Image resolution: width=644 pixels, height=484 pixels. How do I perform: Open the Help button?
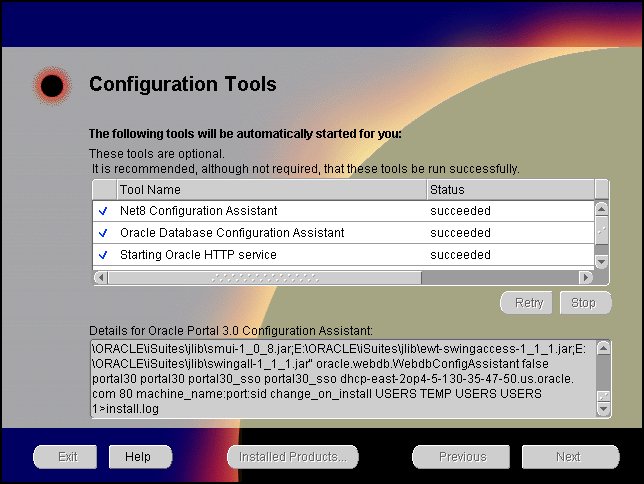140,456
